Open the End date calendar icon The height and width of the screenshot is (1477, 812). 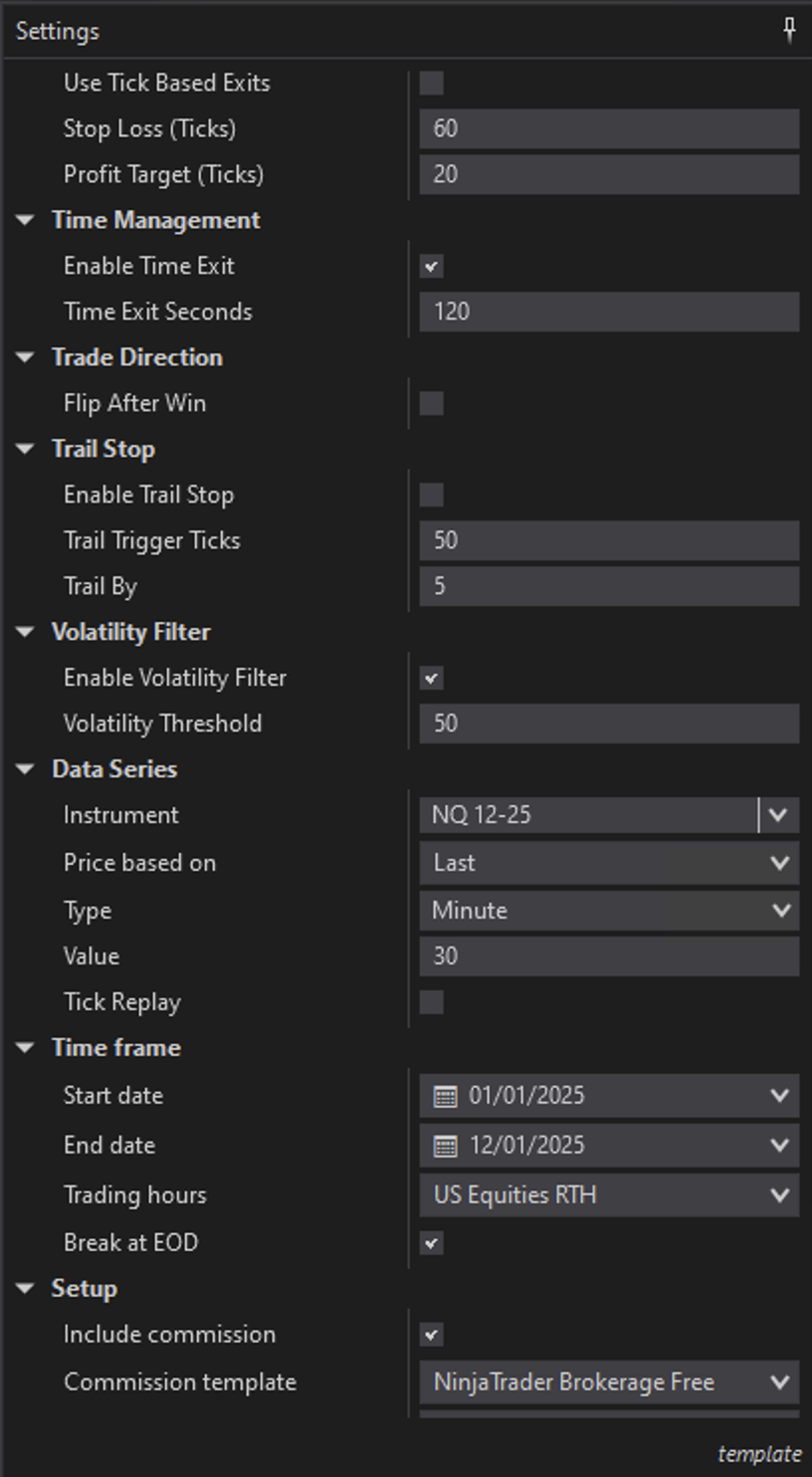(x=445, y=1146)
